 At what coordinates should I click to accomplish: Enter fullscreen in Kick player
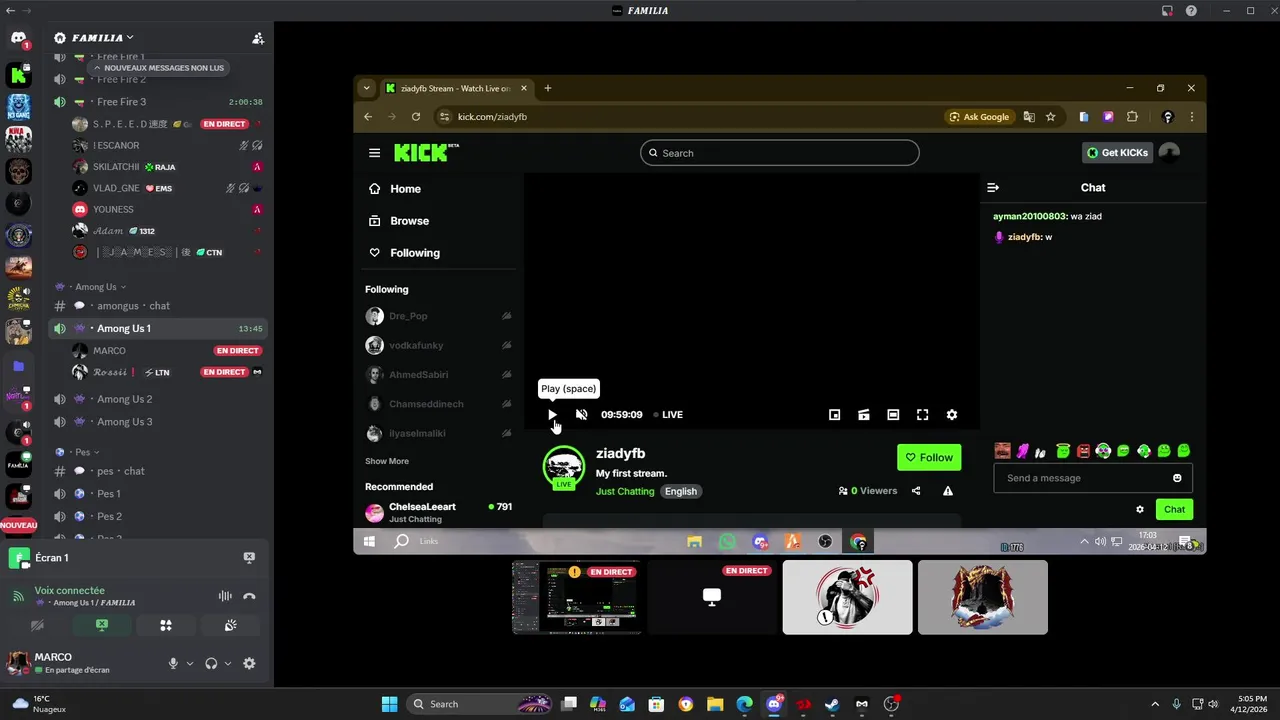[x=922, y=414]
